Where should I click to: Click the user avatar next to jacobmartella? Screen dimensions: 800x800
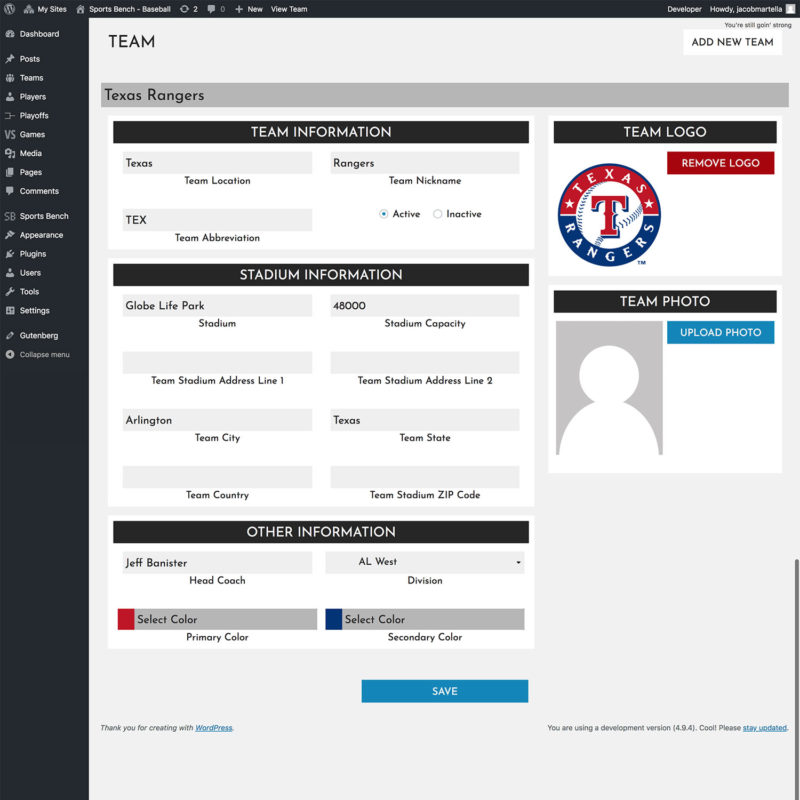pos(790,9)
